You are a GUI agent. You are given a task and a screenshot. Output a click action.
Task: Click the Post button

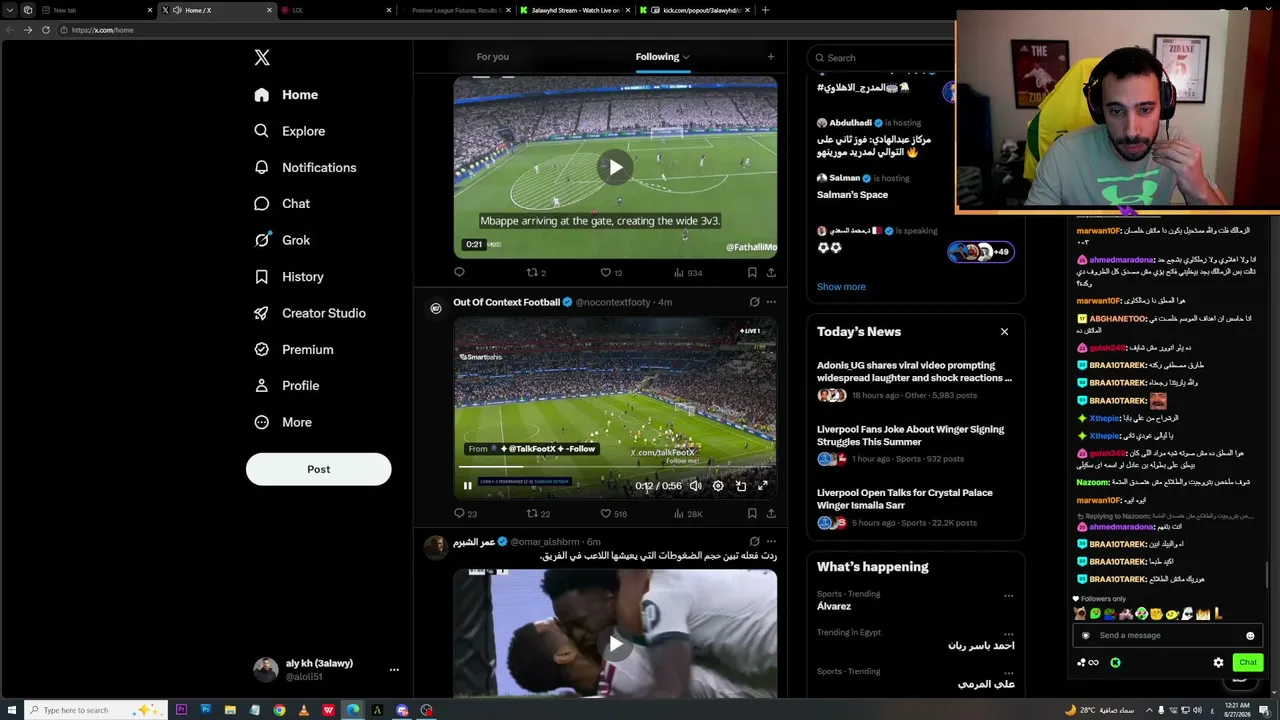click(319, 469)
